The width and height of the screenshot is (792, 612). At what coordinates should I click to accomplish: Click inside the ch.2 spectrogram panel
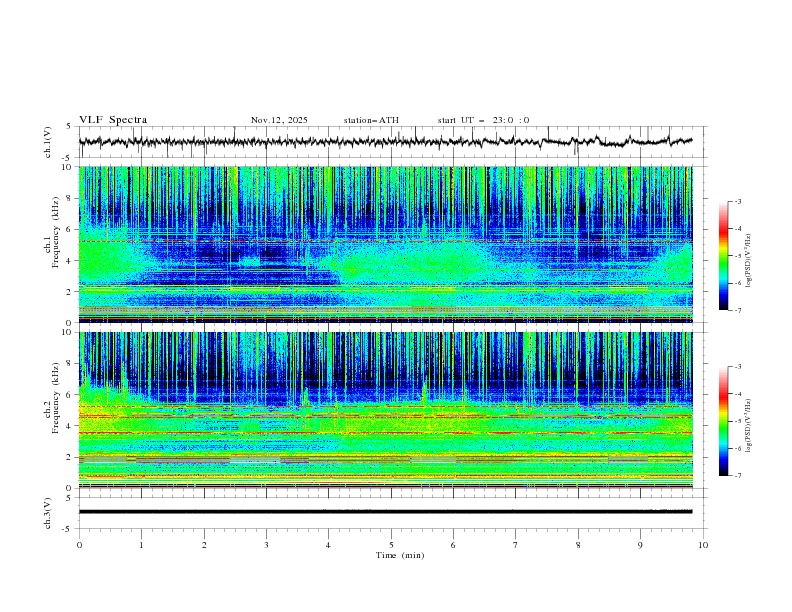coord(386,410)
